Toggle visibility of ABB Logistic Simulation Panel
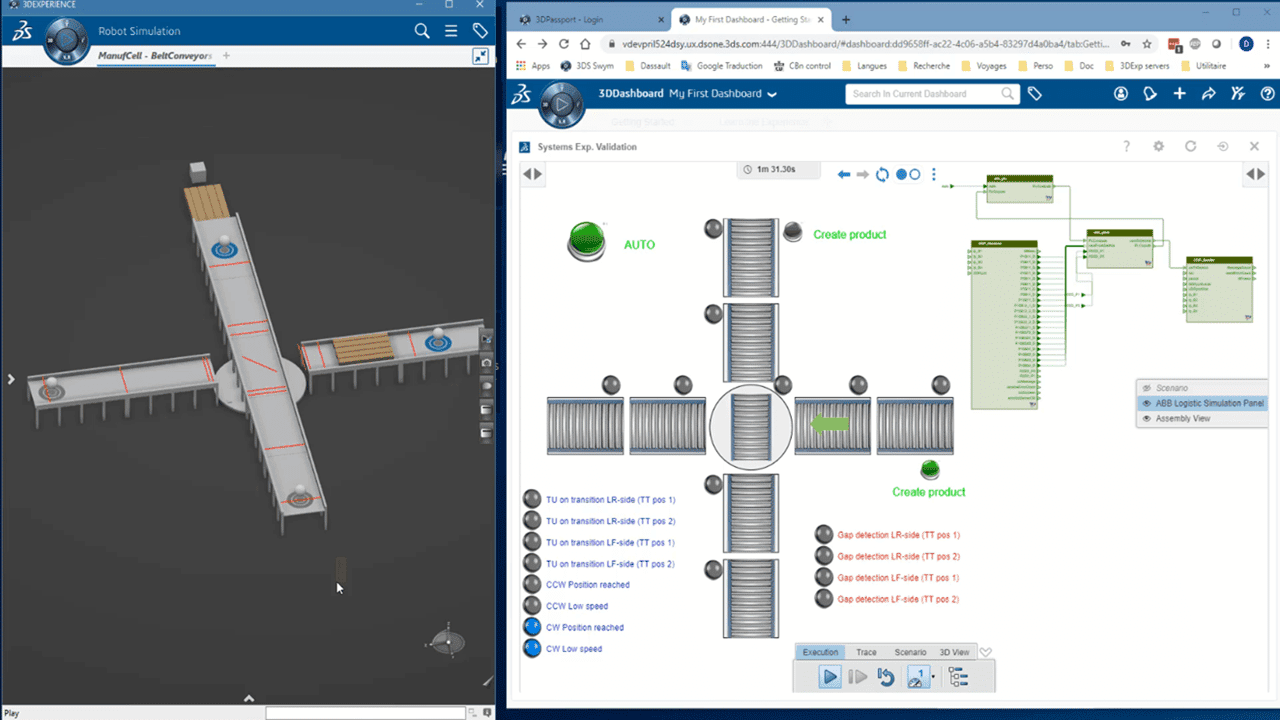Screen dimensions: 1280x720 pos(1147,403)
